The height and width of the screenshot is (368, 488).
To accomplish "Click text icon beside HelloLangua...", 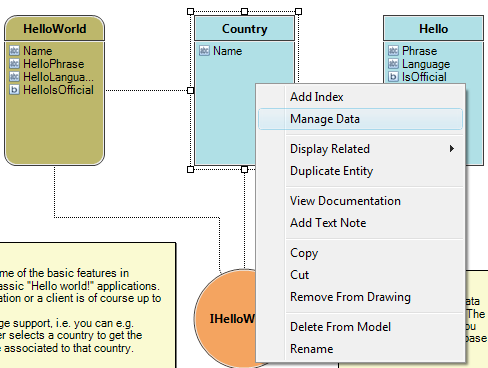I will pos(14,77).
